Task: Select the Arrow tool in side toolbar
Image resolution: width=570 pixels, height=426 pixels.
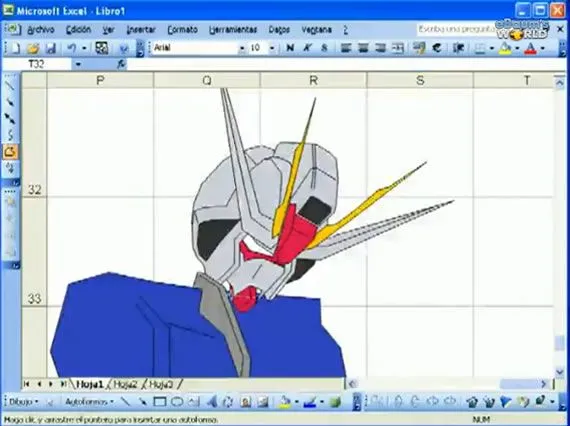Action: [10, 103]
